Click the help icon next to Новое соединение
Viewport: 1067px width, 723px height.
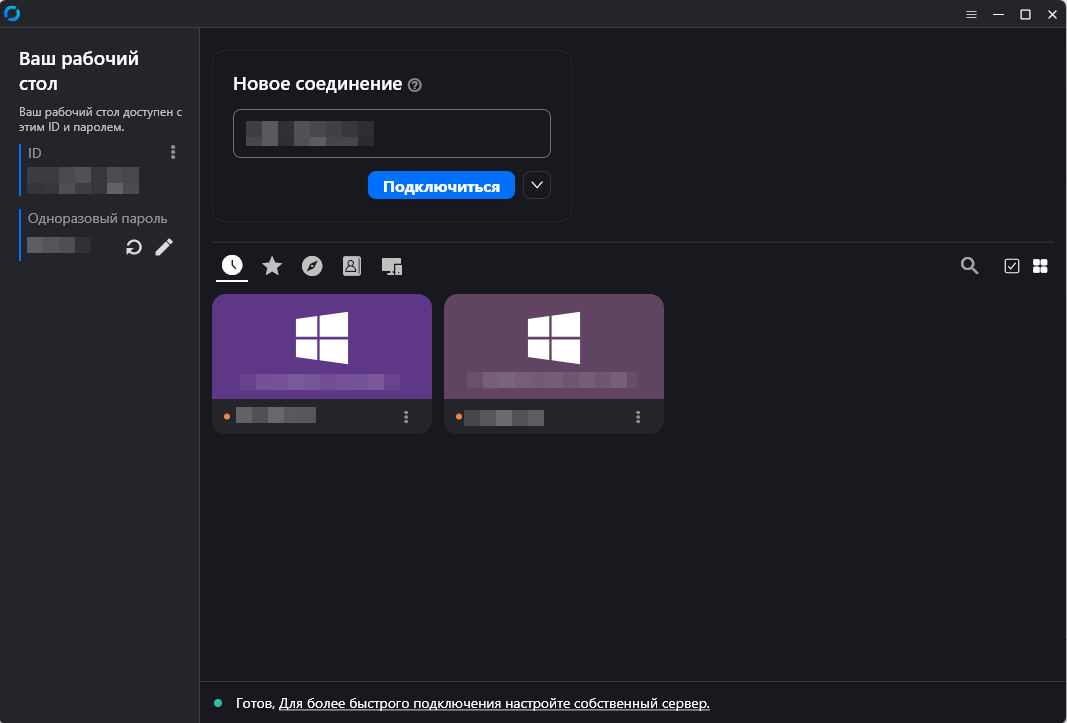[414, 85]
